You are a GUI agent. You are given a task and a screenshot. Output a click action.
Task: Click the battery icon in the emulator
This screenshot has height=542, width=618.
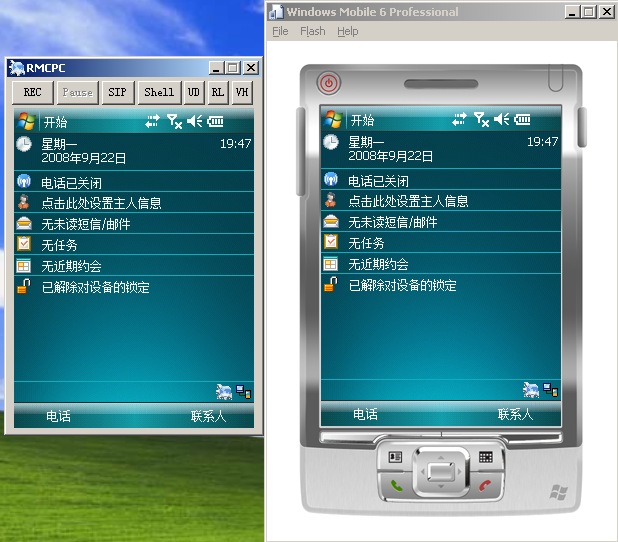(522, 119)
